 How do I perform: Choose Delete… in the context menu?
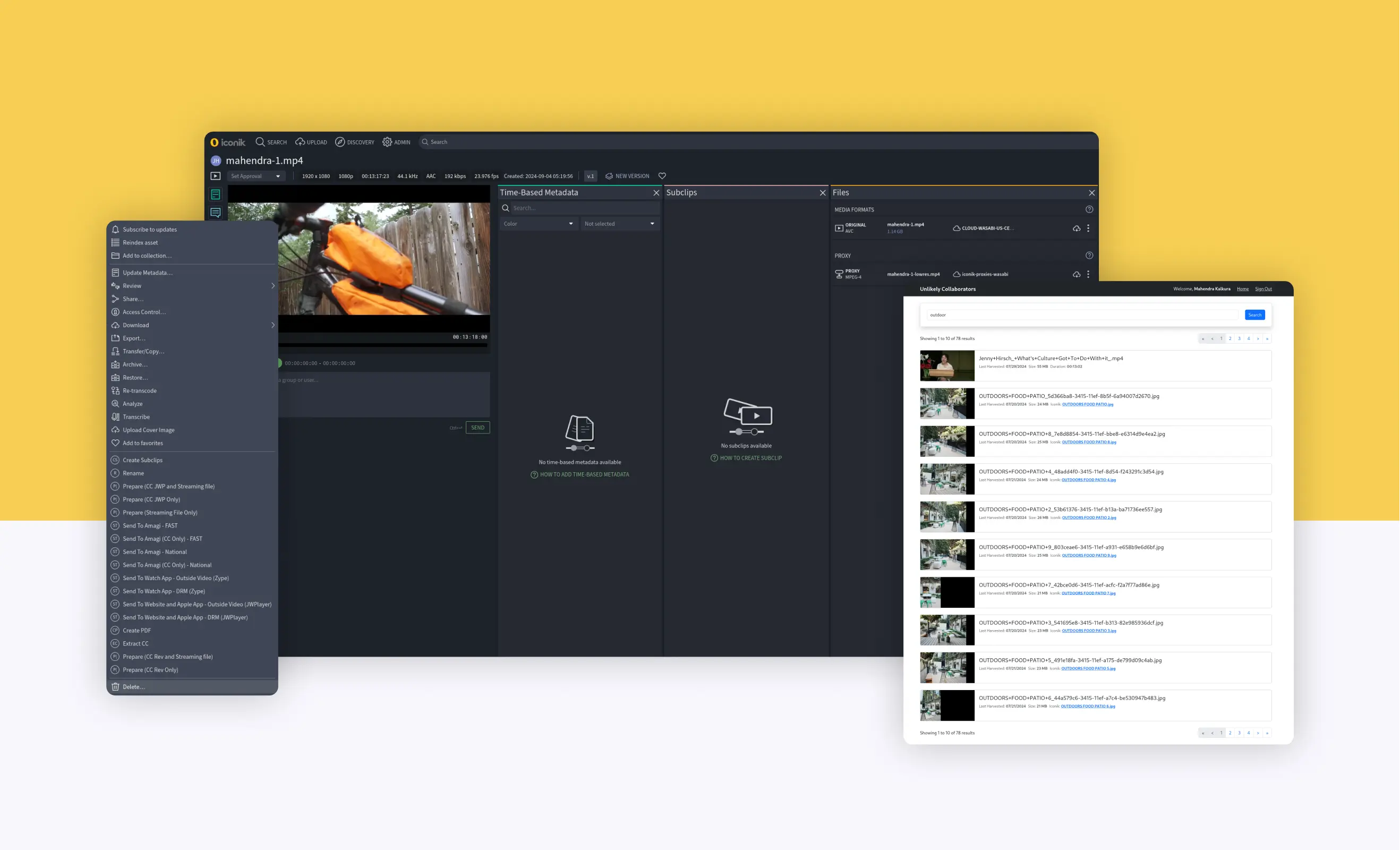(x=133, y=687)
